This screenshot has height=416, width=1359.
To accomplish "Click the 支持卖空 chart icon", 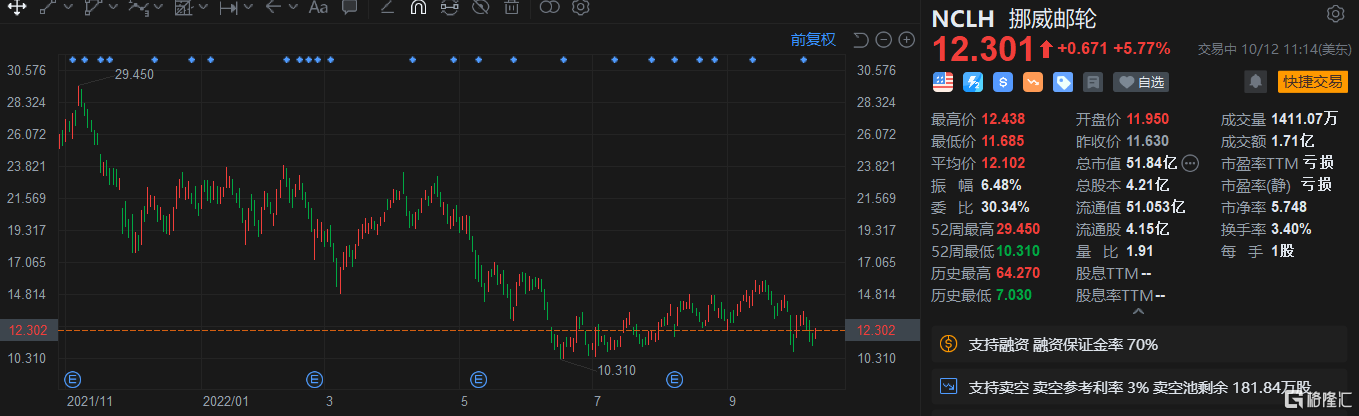I will pos(948,385).
